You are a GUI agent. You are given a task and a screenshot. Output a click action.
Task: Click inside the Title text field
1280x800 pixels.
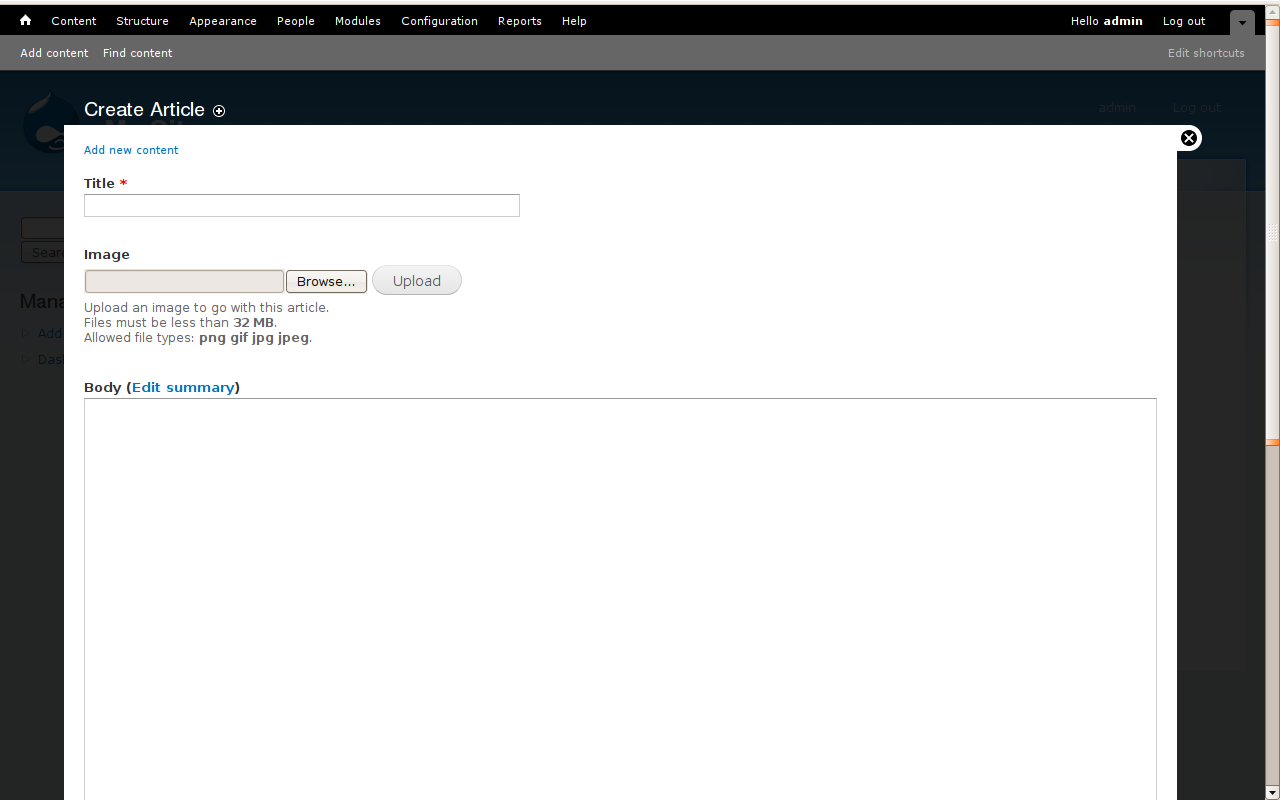click(x=301, y=205)
